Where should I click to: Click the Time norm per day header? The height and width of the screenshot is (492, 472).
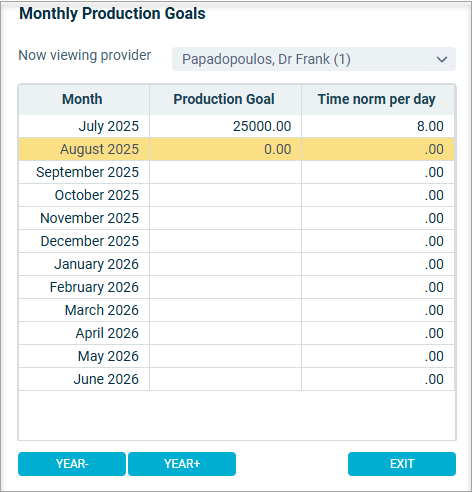pyautogui.click(x=378, y=99)
